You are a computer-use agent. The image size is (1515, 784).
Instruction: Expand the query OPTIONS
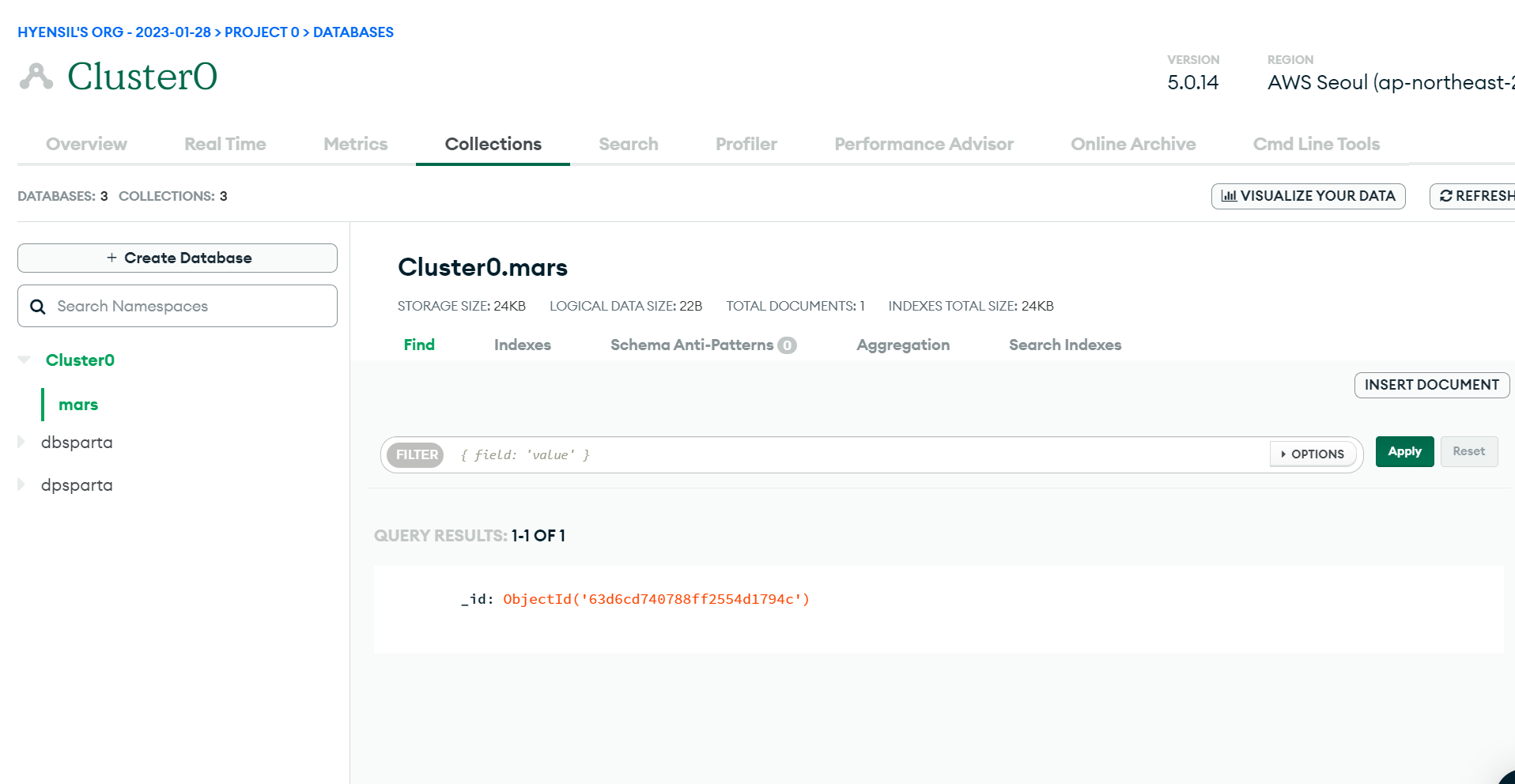[1313, 454]
